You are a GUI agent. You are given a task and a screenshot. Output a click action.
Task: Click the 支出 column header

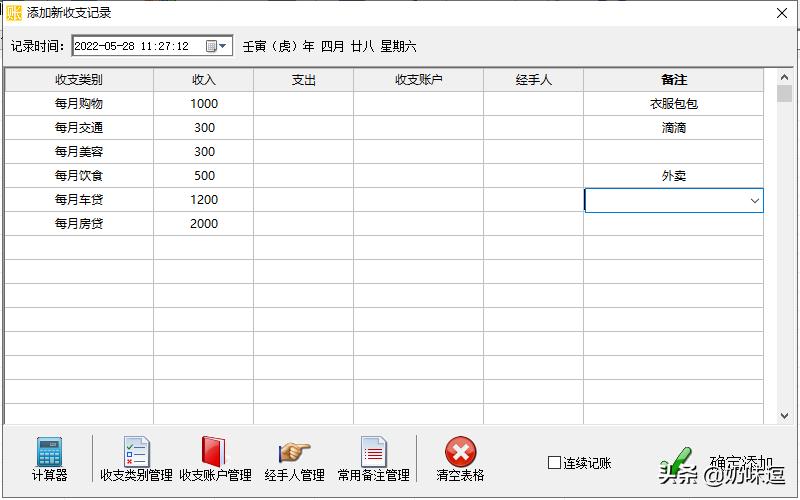click(304, 80)
